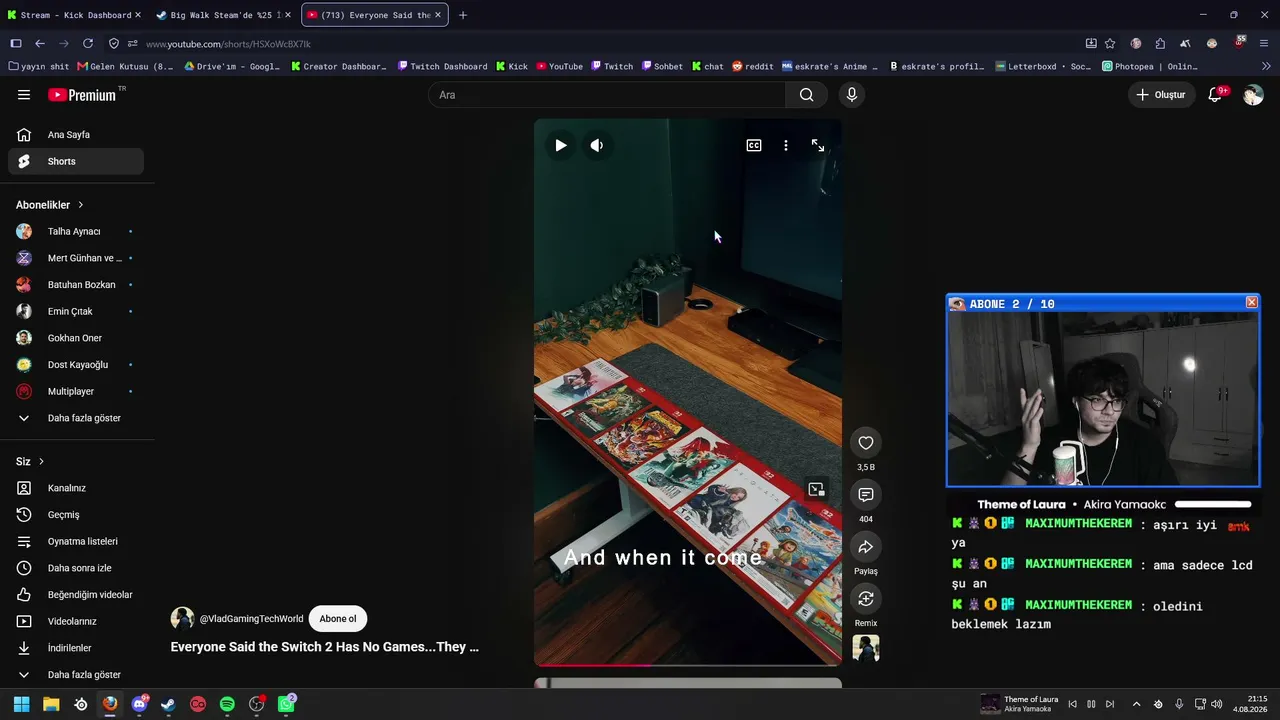1280x720 pixels.
Task: Open the account avatar menu
Action: pyautogui.click(x=1253, y=95)
